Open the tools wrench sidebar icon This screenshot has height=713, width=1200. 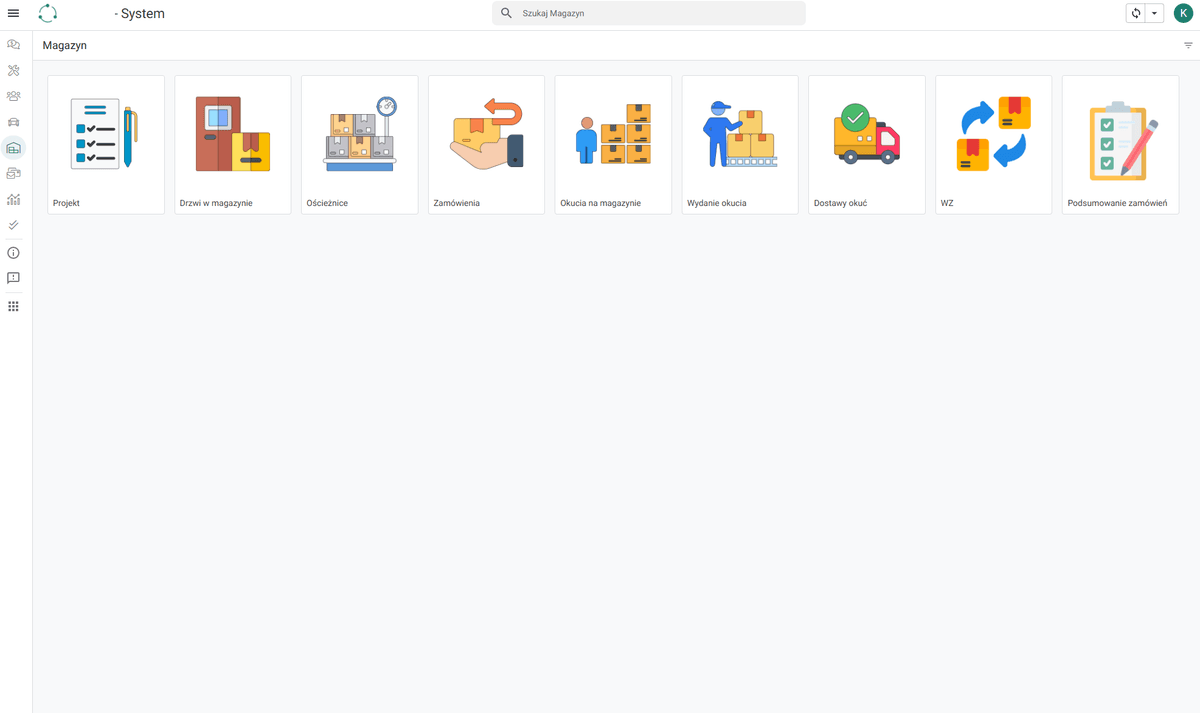point(13,71)
